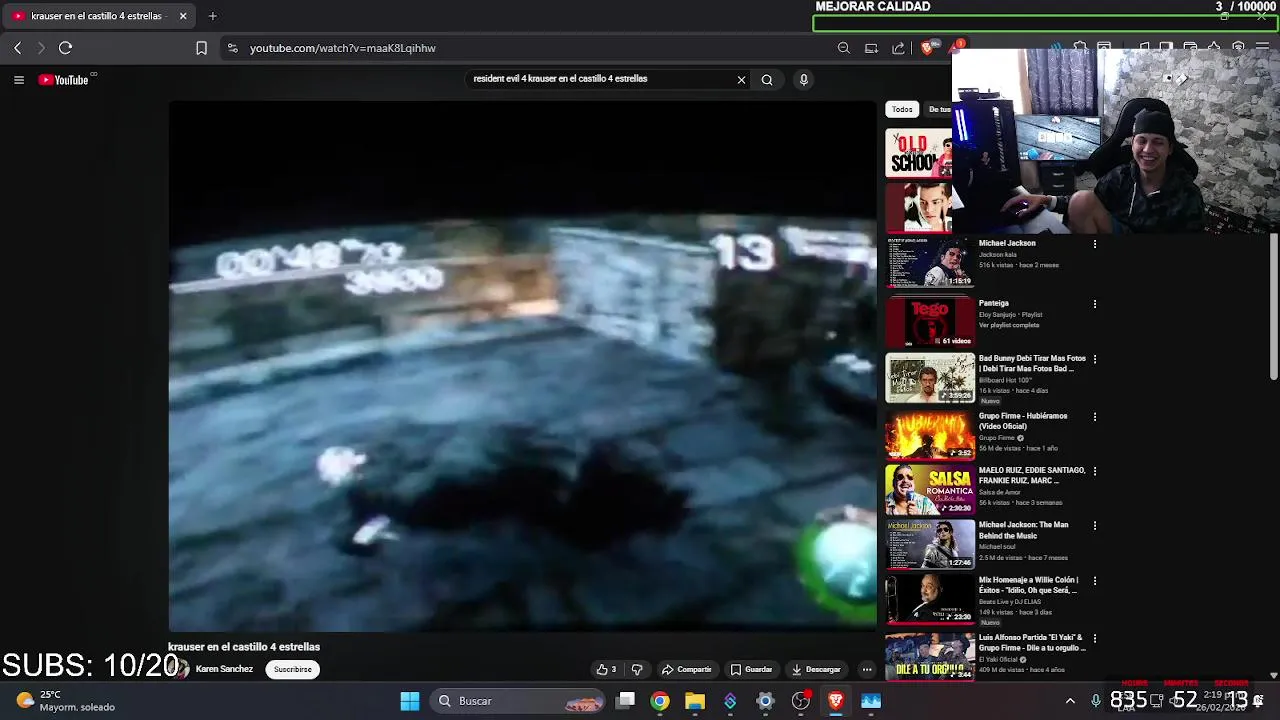Focus the YouTube search field
The image size is (1280, 720).
click(600, 79)
